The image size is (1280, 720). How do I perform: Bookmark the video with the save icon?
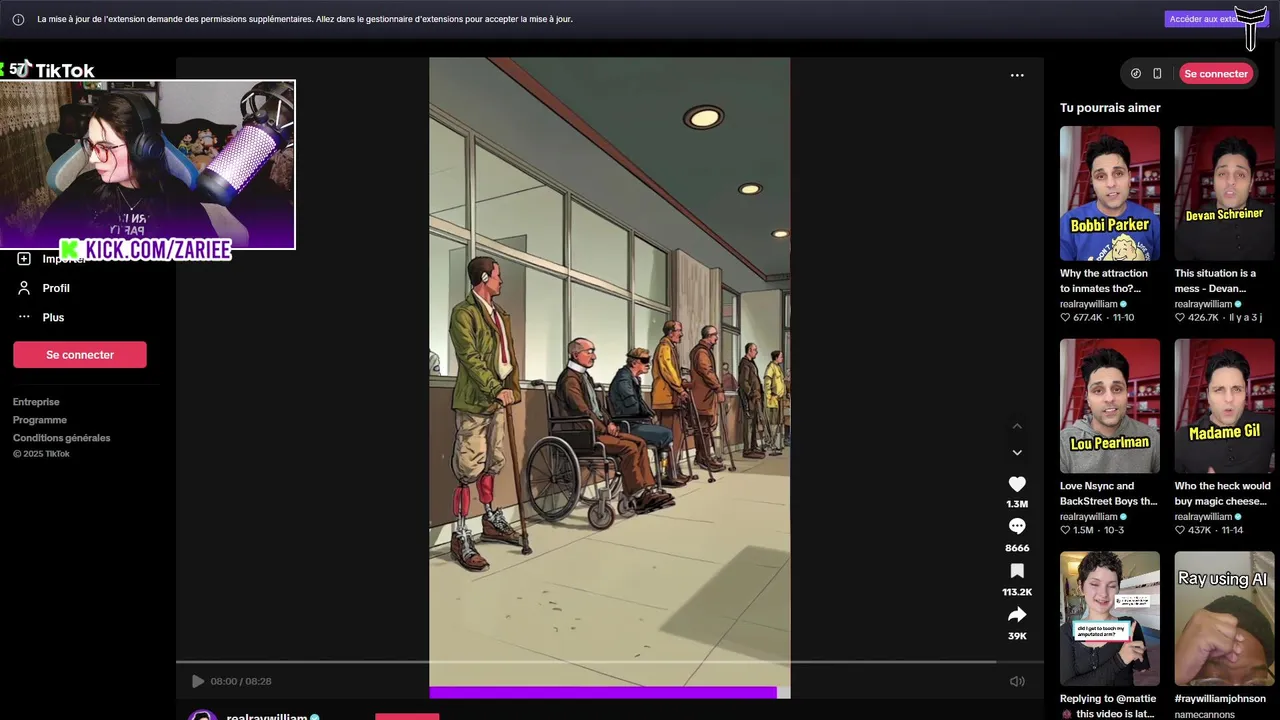(x=1017, y=571)
